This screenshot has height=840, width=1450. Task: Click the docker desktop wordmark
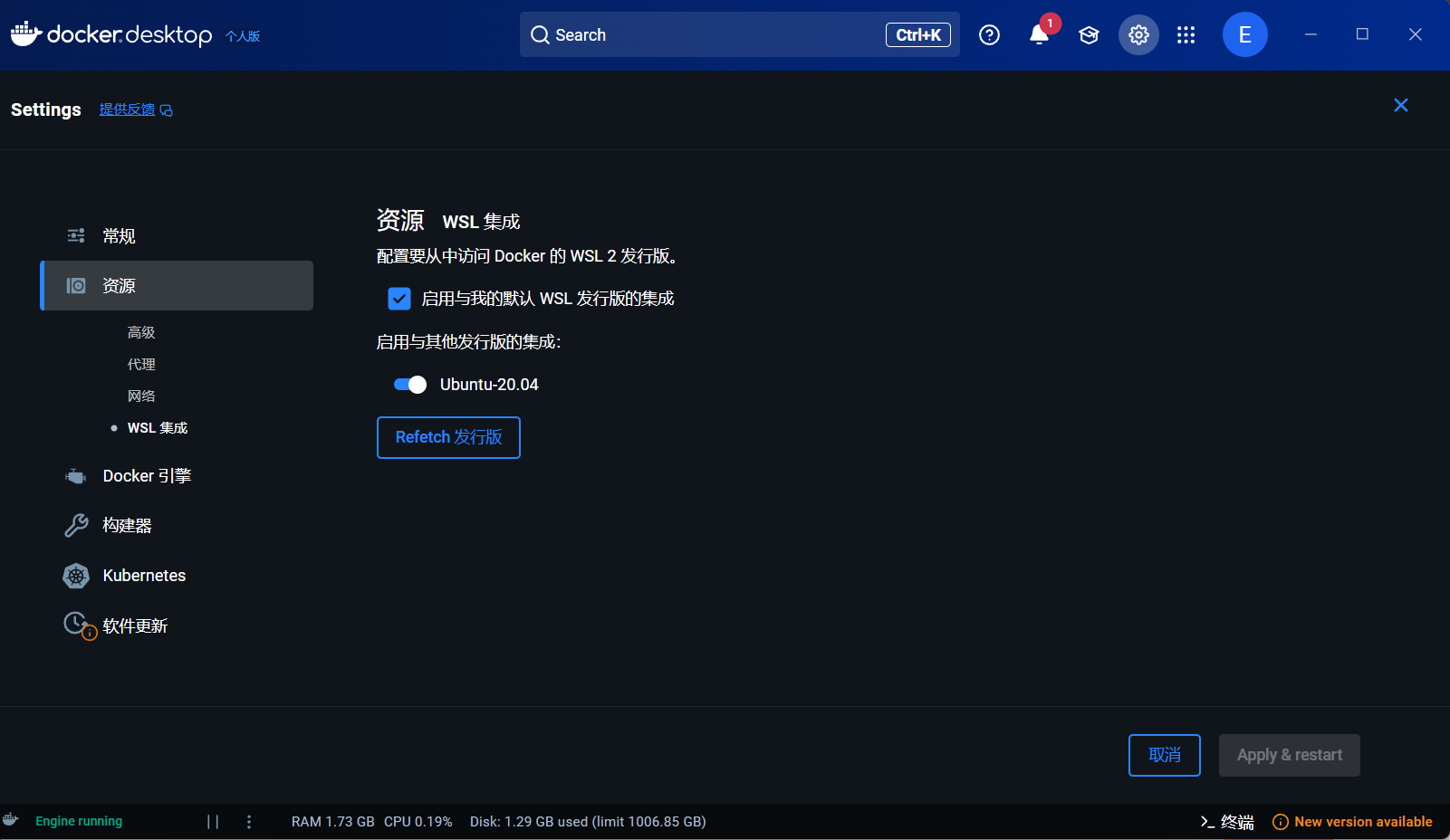[x=130, y=34]
